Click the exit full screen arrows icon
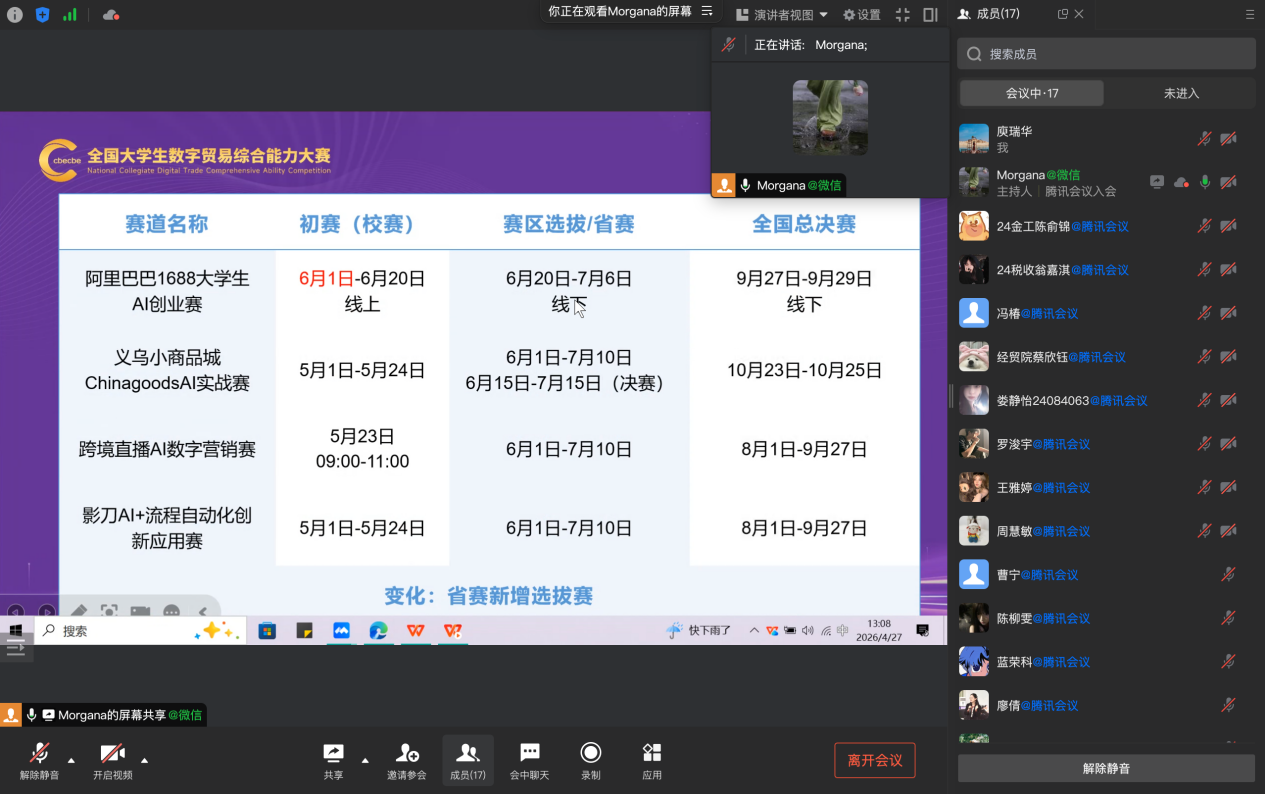 [902, 15]
